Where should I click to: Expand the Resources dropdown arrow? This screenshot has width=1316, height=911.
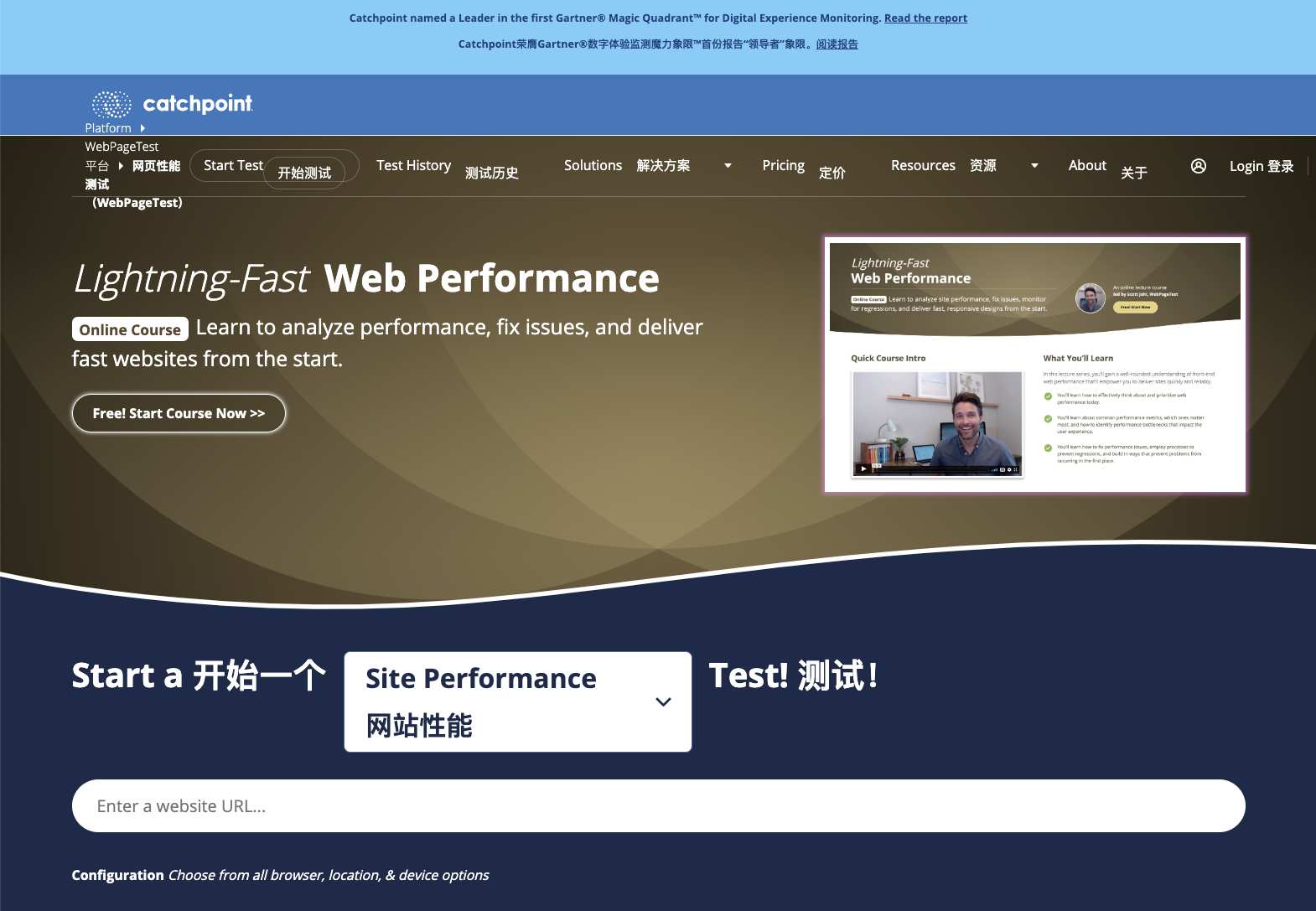coord(1034,166)
